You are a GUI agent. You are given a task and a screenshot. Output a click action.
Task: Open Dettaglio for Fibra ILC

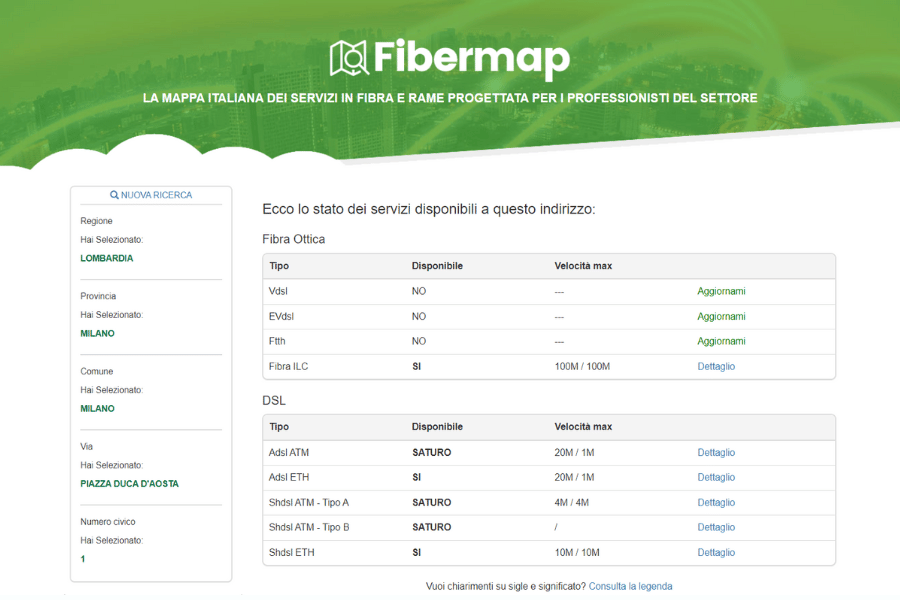click(x=716, y=366)
